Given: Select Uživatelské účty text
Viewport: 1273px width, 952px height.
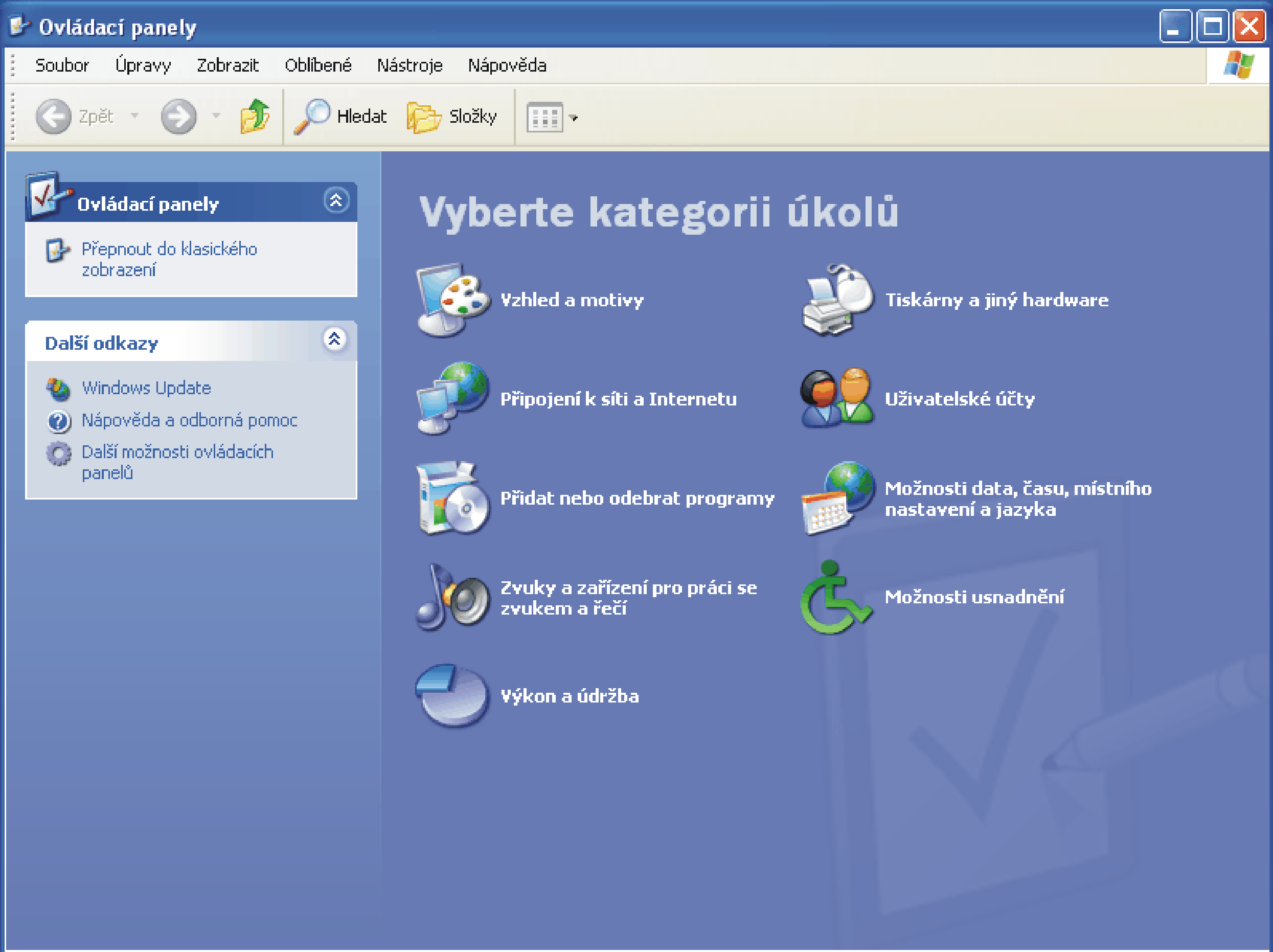Looking at the screenshot, I should pyautogui.click(x=960, y=399).
